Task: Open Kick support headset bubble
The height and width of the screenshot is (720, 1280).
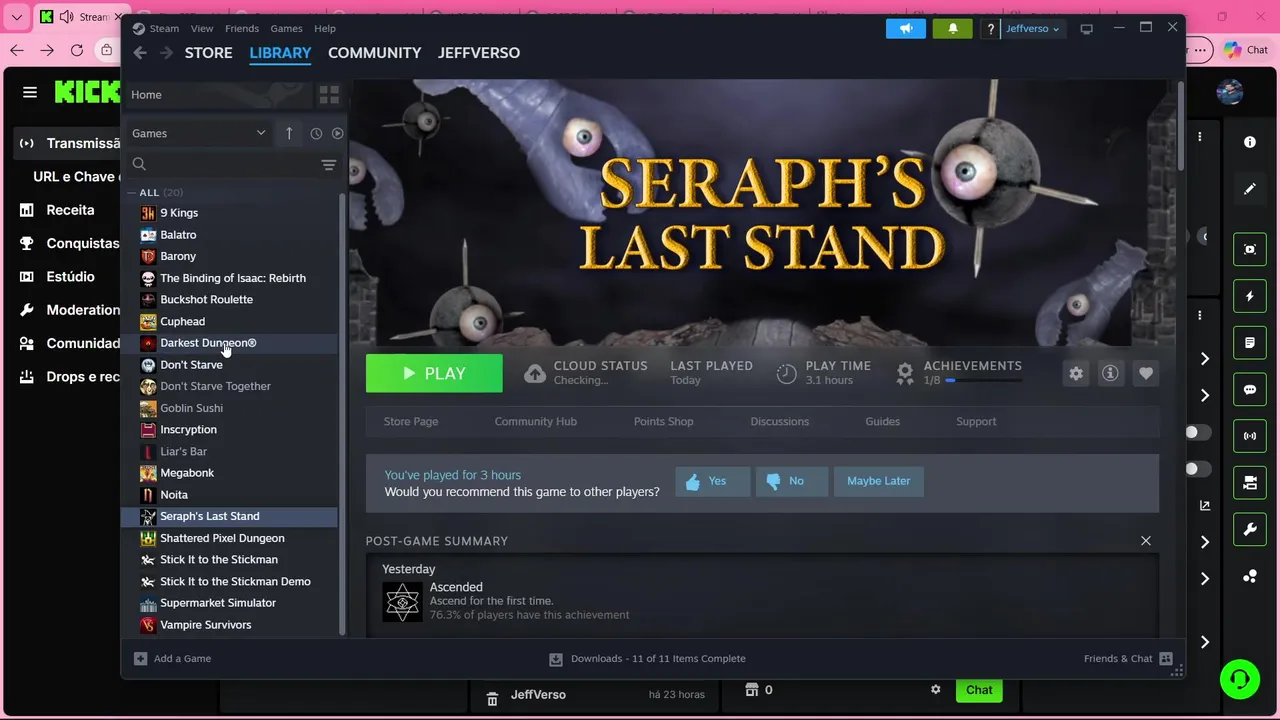Action: (x=1239, y=680)
